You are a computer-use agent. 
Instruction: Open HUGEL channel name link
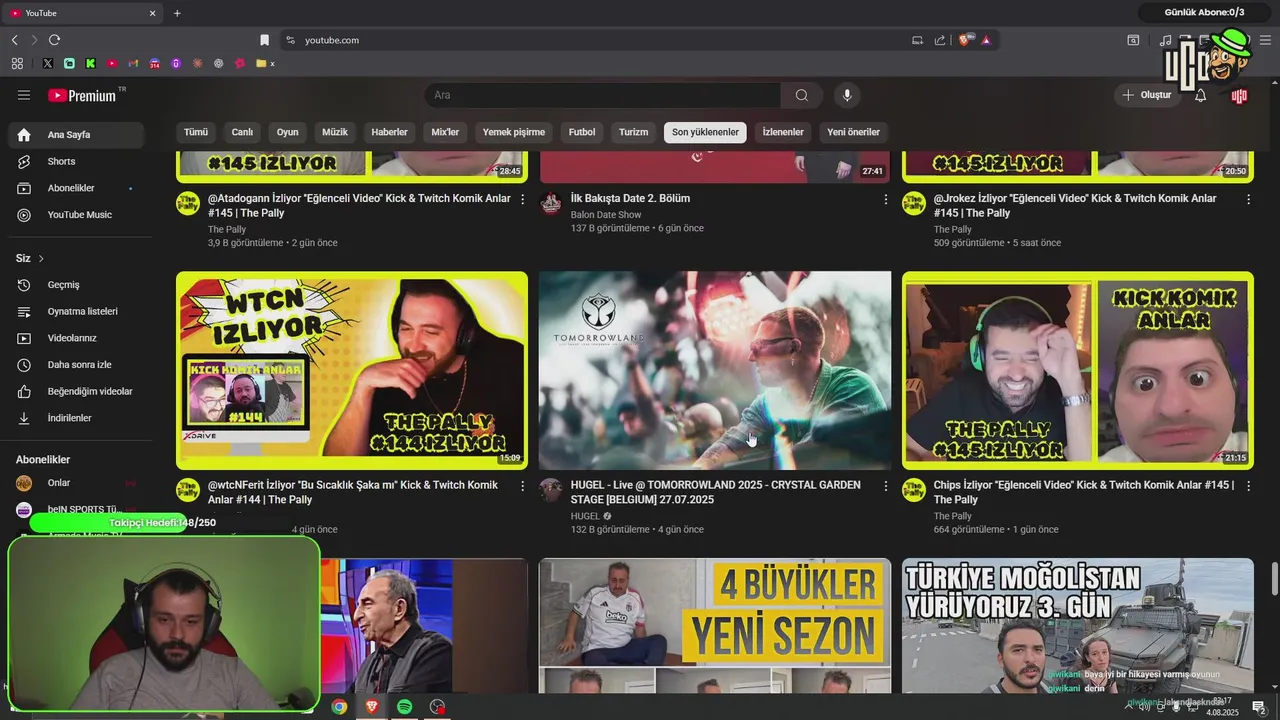tap(585, 516)
